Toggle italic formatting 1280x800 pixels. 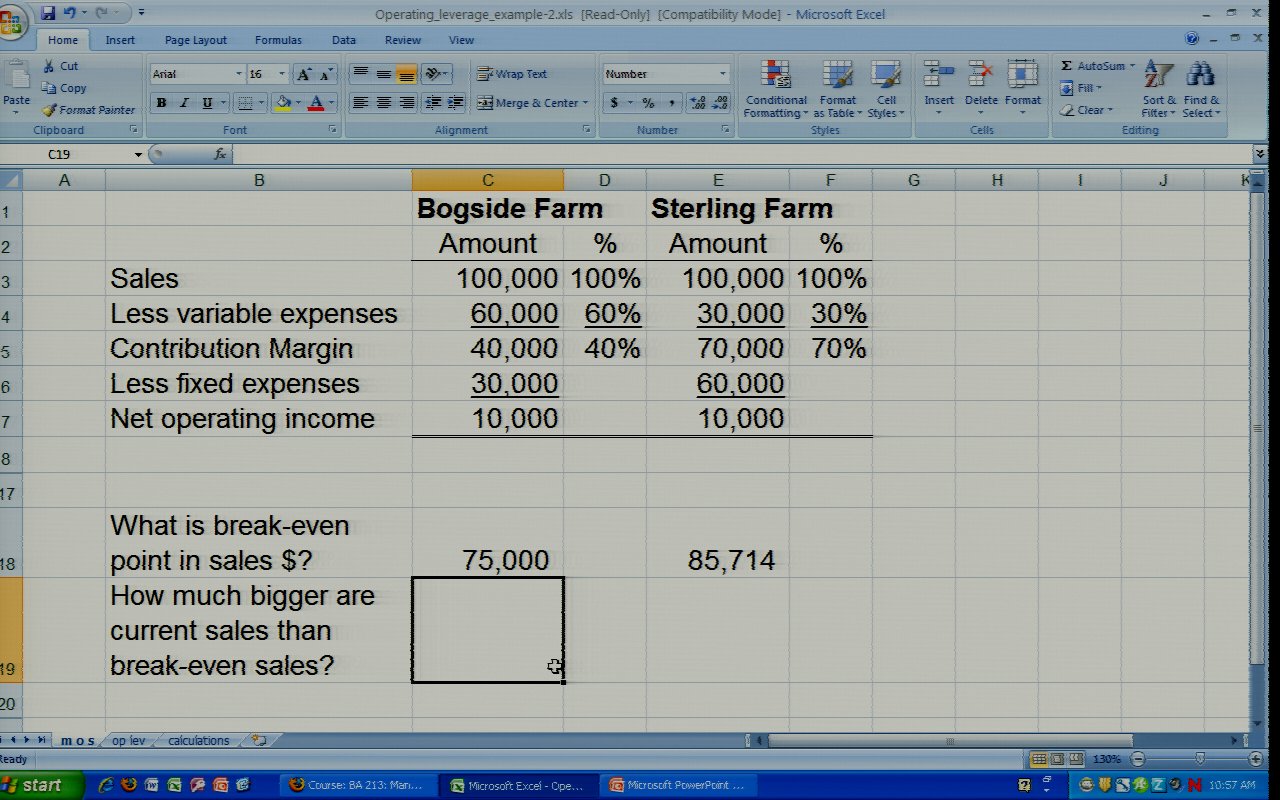coord(184,103)
